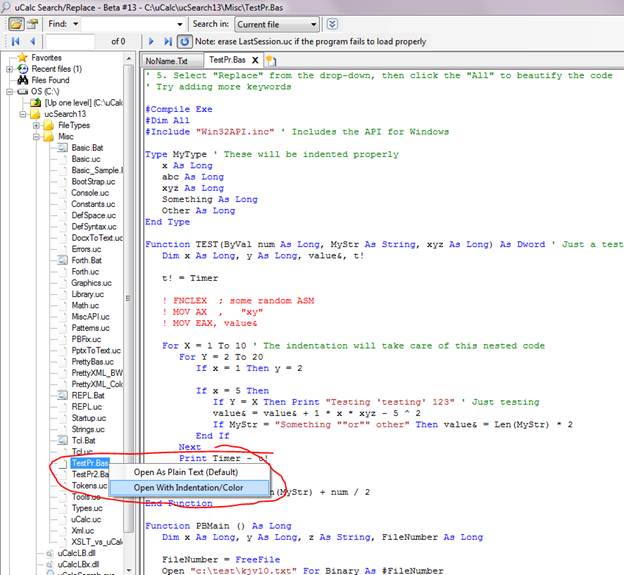Click the refresh icon in the toolbar
The height and width of the screenshot is (575, 624).
pyautogui.click(x=185, y=42)
